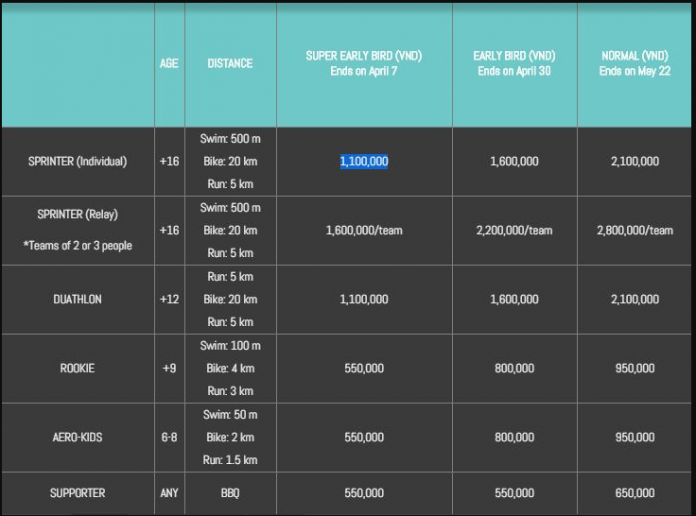The height and width of the screenshot is (516, 696).
Task: Click the 6-8 age cell for Aero-Kids
Action: [x=169, y=437]
